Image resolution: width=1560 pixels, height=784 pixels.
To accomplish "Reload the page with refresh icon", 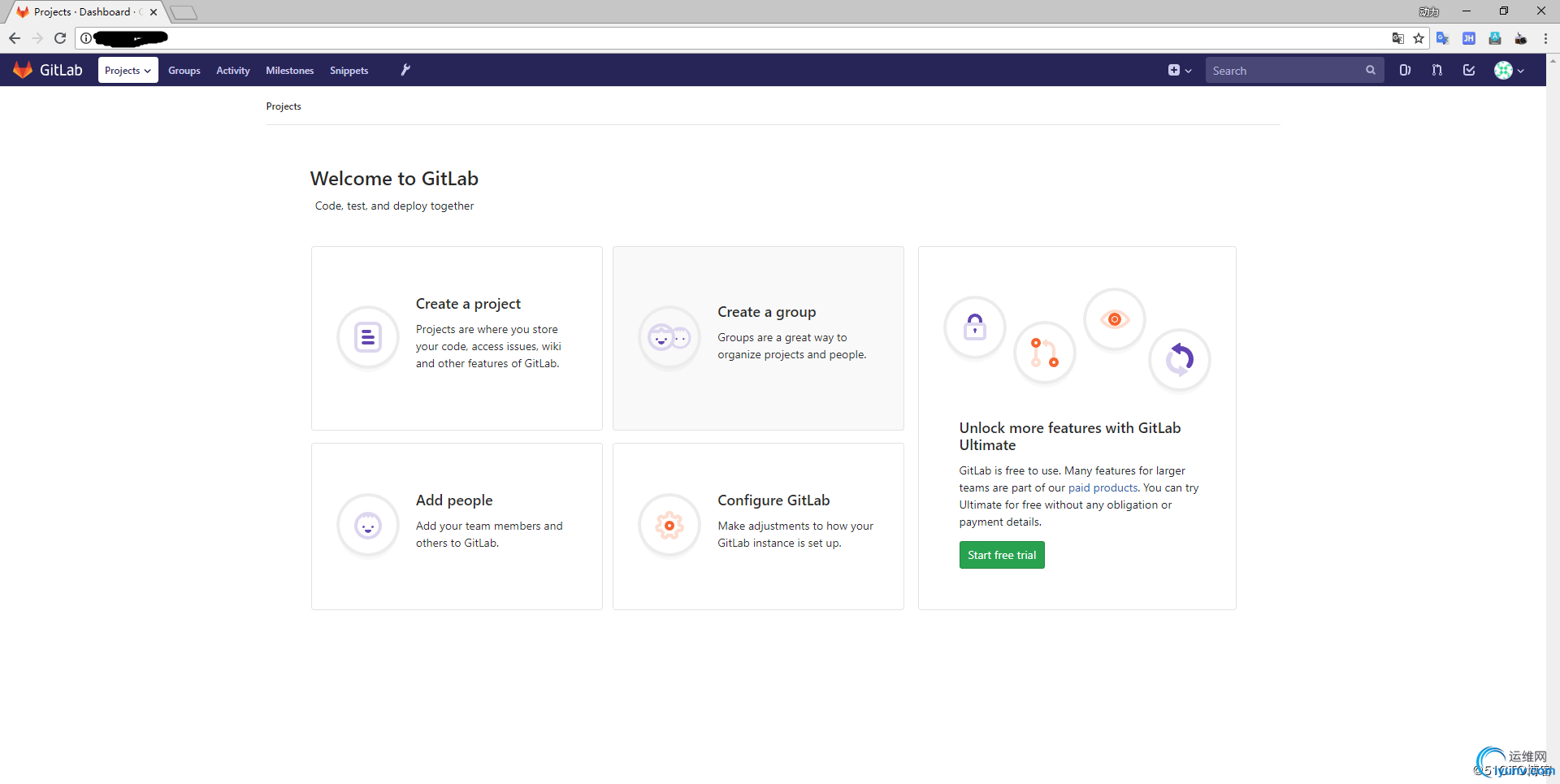I will 60,38.
